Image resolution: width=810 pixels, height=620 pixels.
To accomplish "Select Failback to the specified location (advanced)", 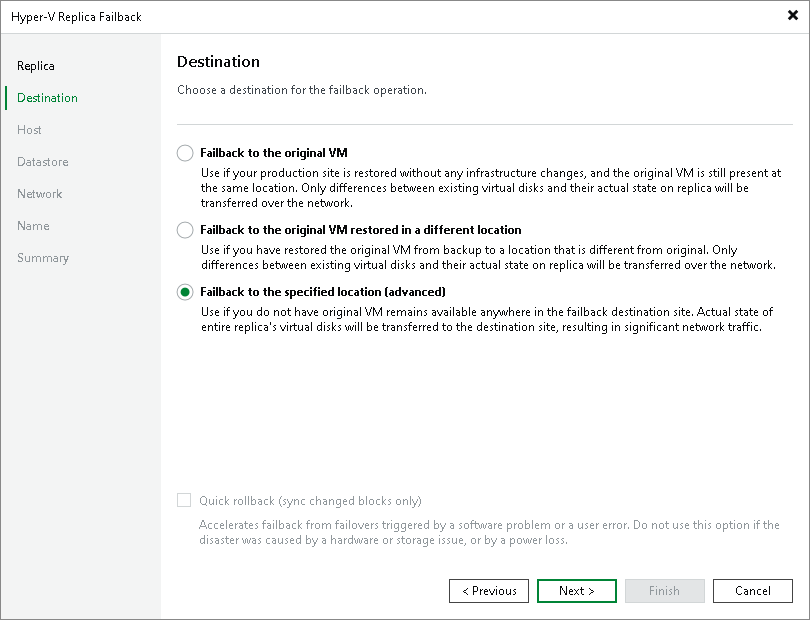I will [185, 292].
